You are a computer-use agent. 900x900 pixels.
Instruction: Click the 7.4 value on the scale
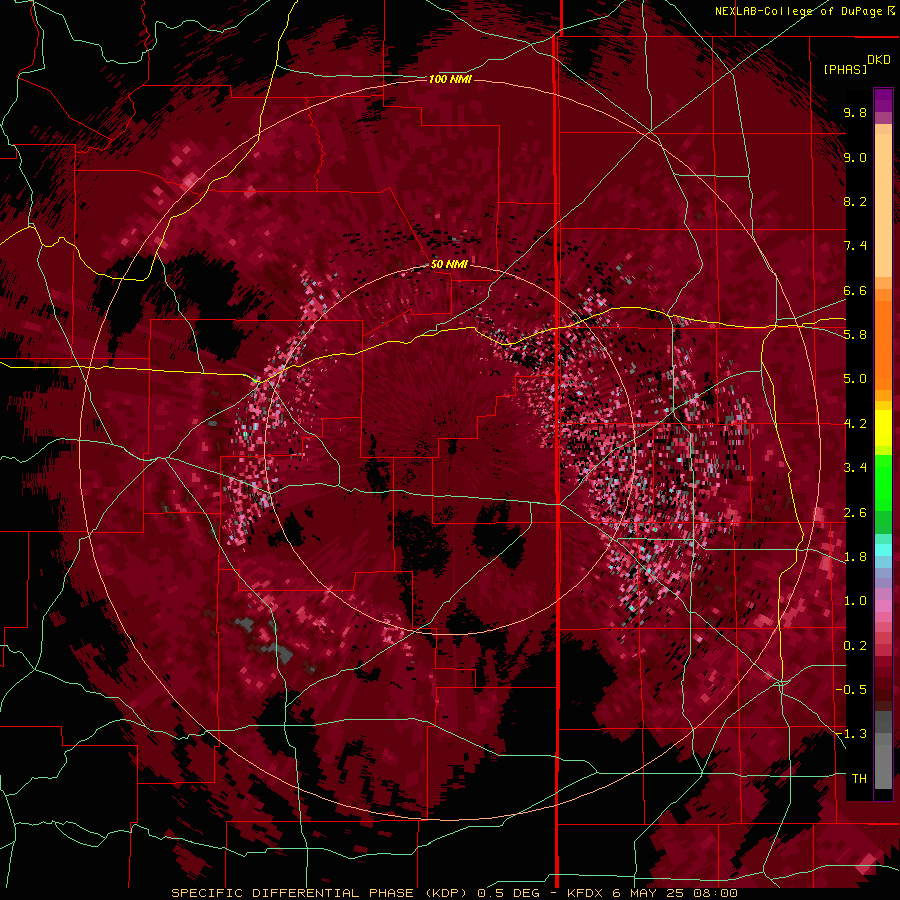pos(855,246)
